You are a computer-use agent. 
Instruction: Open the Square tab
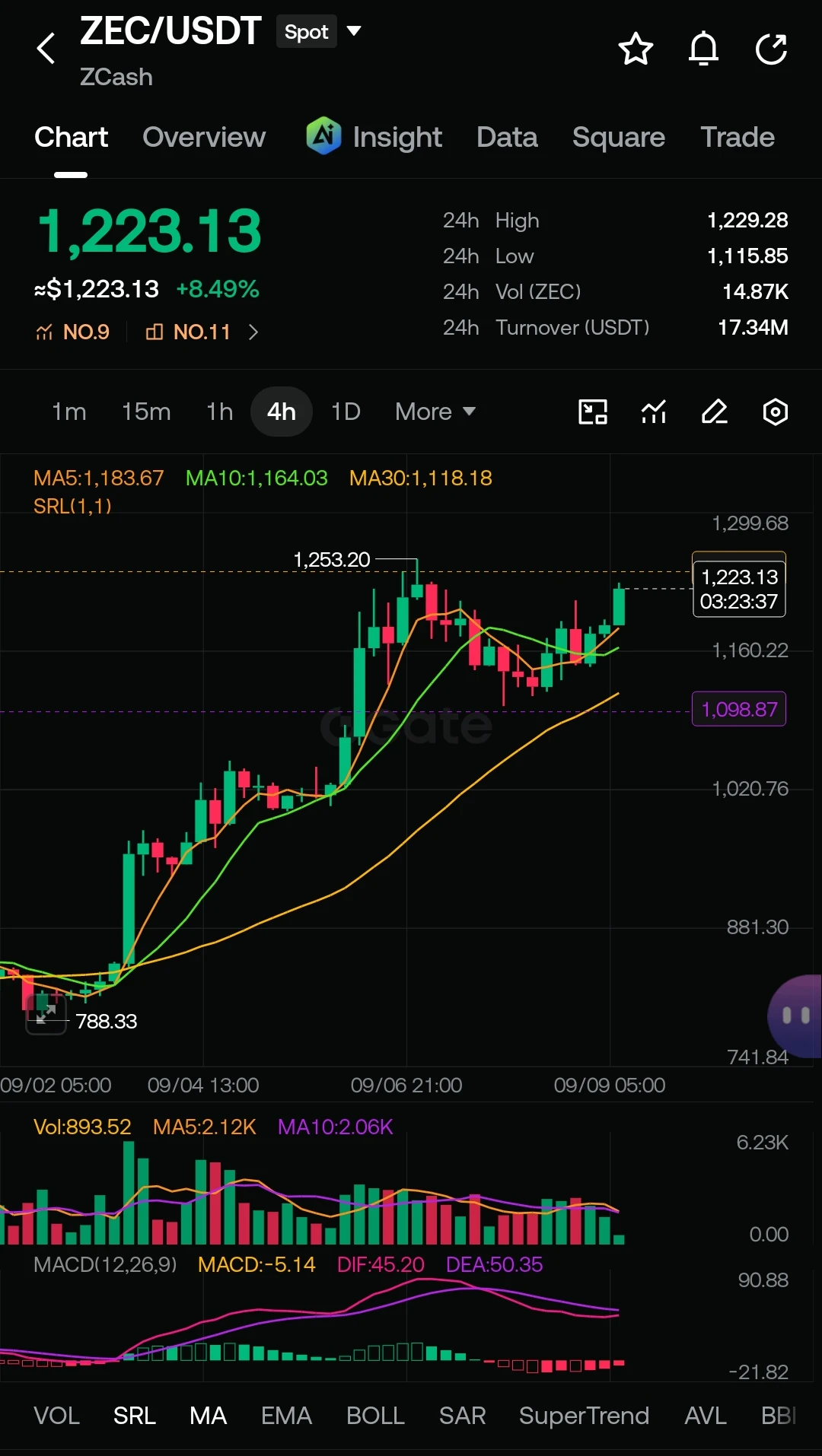618,138
